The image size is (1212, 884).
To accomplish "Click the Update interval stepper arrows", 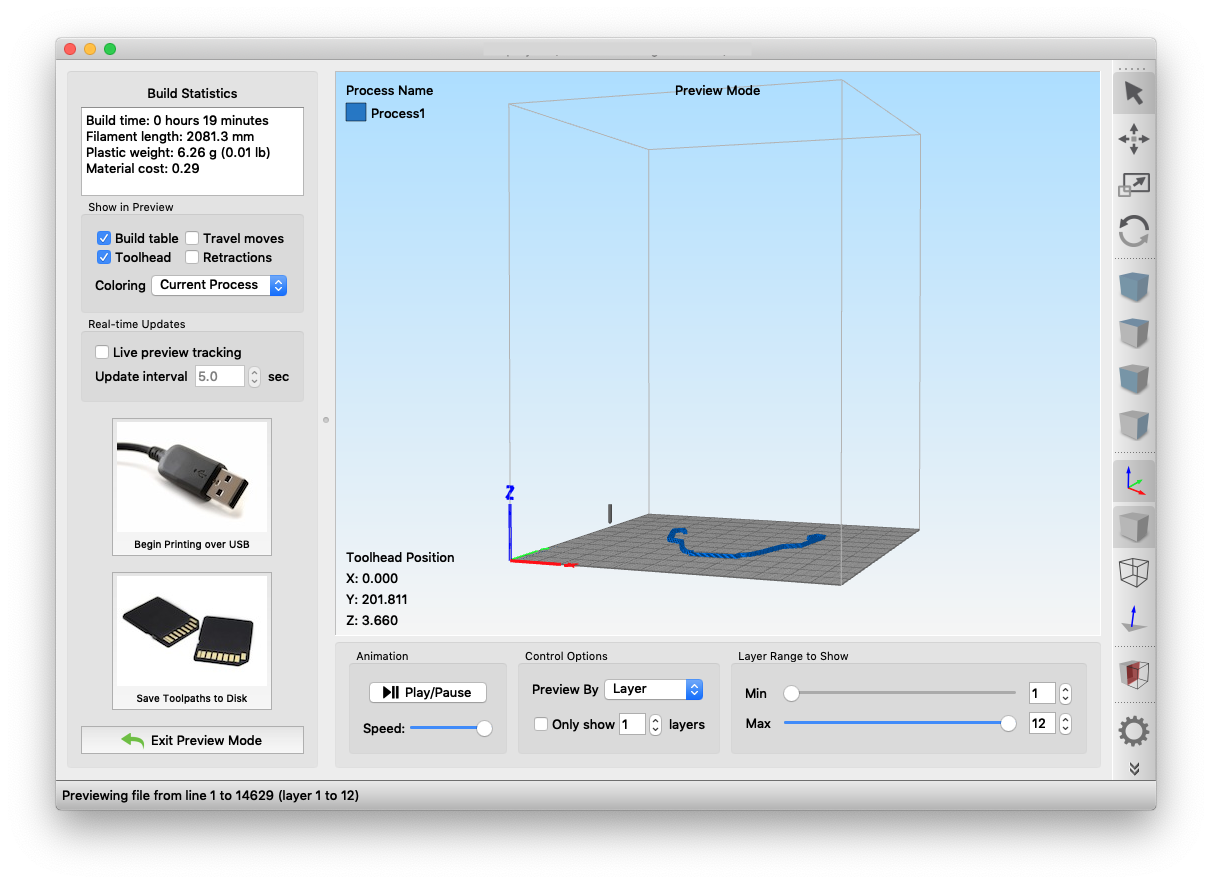I will 254,376.
